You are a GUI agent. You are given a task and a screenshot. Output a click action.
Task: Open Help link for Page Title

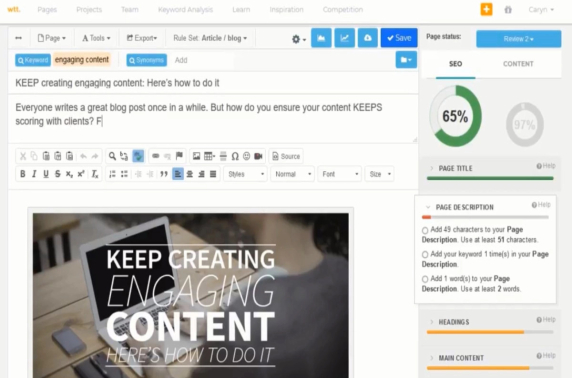[x=546, y=166]
